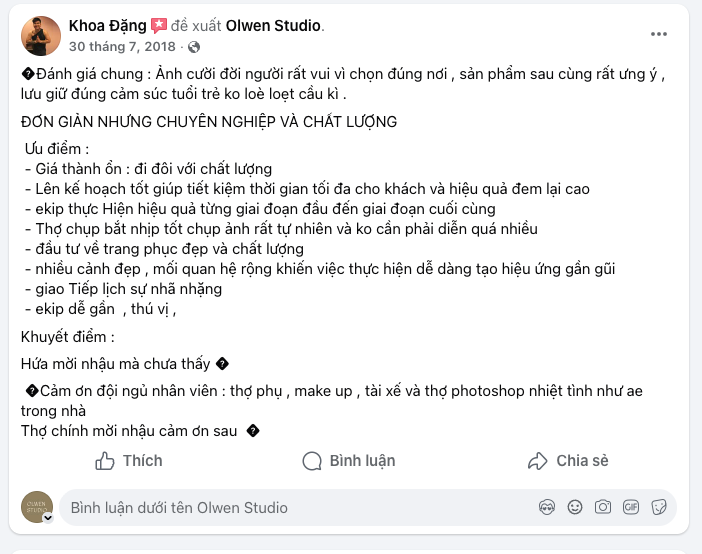Click the speech bubble Bình luận icon
The width and height of the screenshot is (702, 554).
pyautogui.click(x=312, y=461)
